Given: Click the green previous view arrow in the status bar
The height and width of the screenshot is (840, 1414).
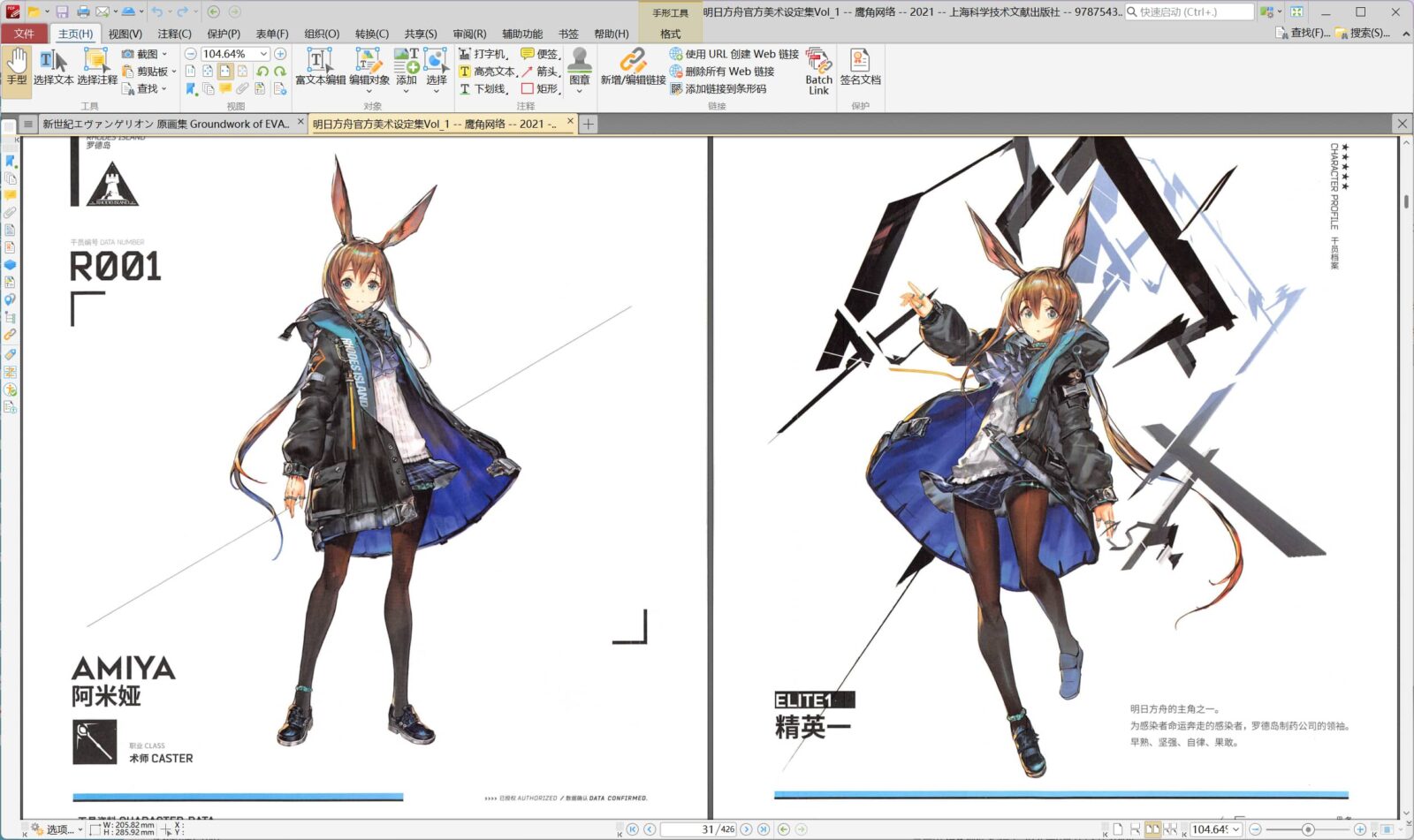Looking at the screenshot, I should [784, 829].
